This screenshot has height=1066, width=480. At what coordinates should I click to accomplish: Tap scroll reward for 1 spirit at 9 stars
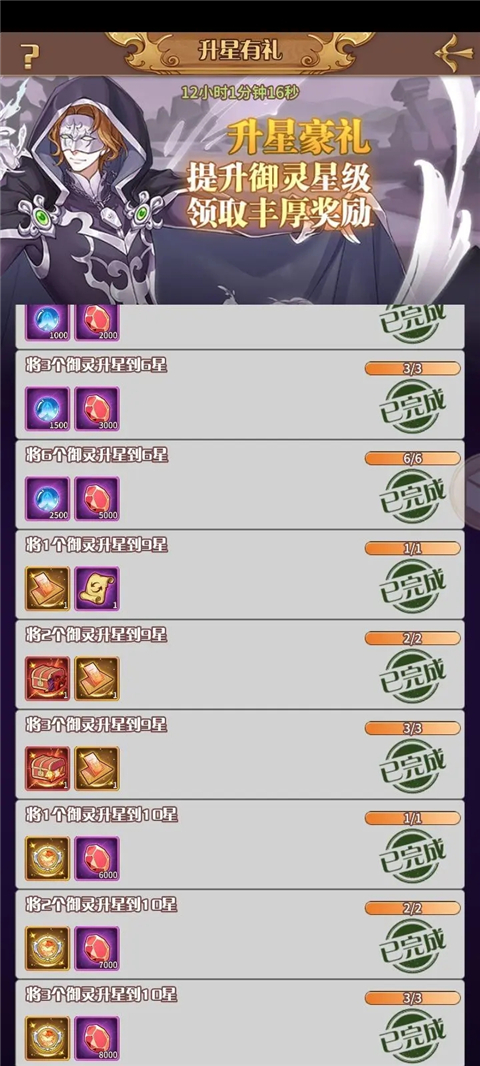97,589
